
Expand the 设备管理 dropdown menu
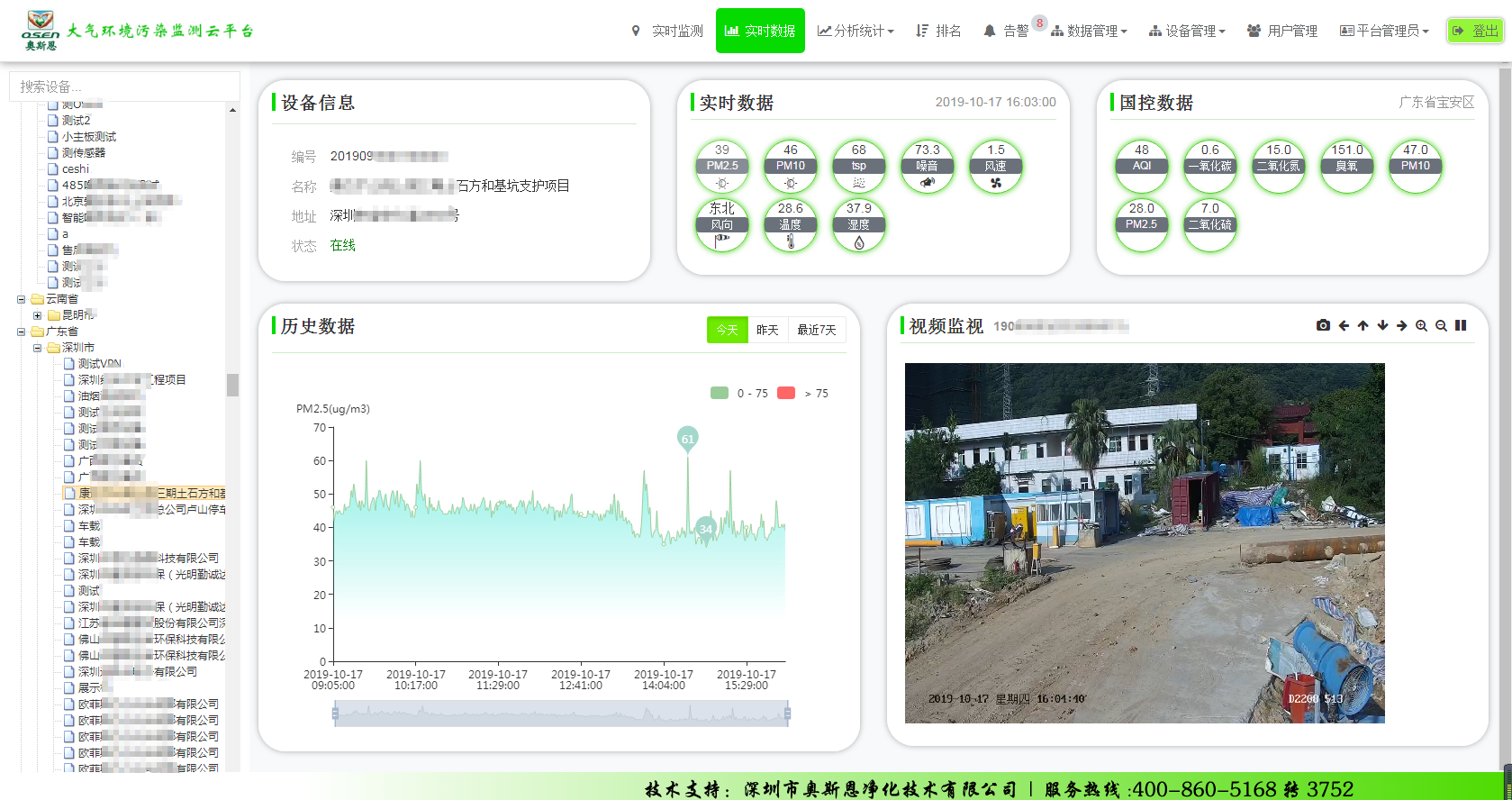coord(1187,31)
